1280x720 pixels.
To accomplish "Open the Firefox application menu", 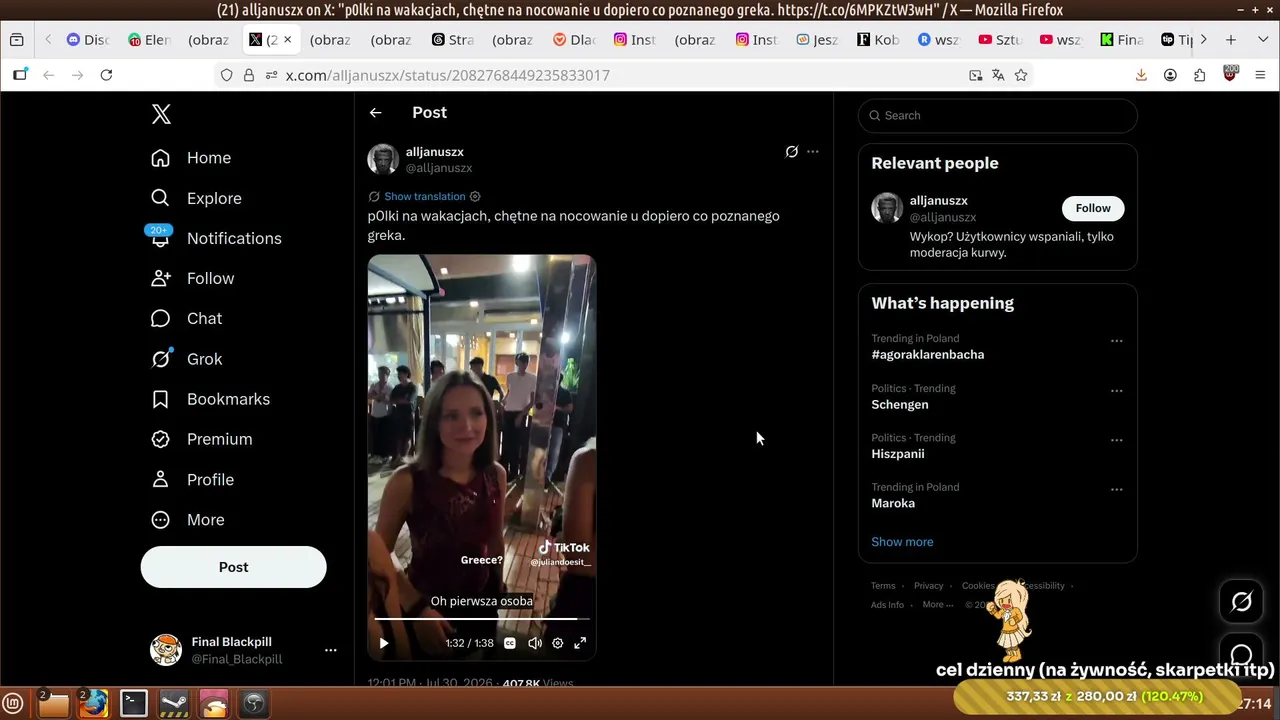I will point(1260,75).
